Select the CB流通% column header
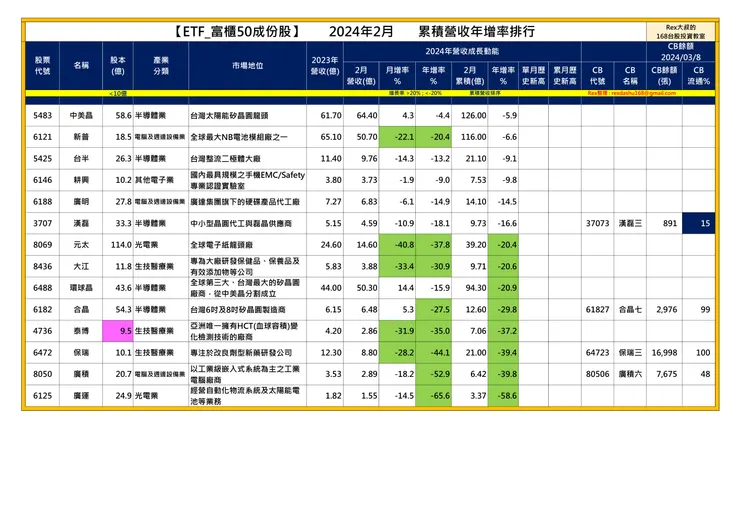The width and height of the screenshot is (740, 523). [x=698, y=76]
